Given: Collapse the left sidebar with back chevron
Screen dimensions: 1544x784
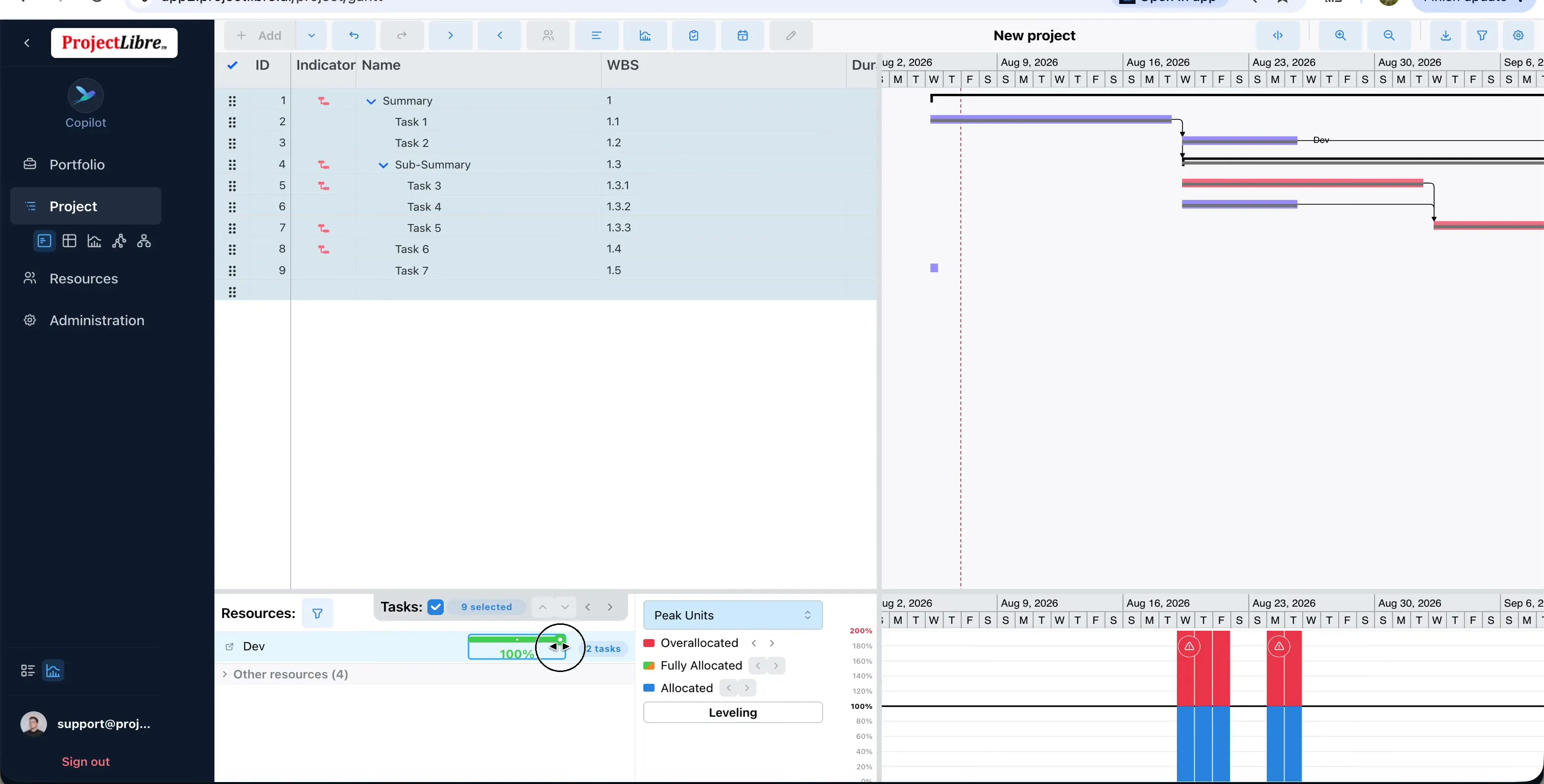Looking at the screenshot, I should 27,43.
